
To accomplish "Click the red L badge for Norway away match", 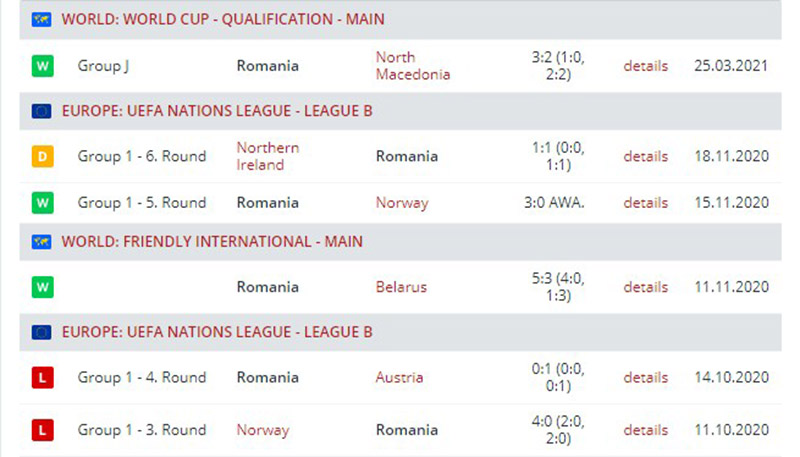I will (42, 430).
